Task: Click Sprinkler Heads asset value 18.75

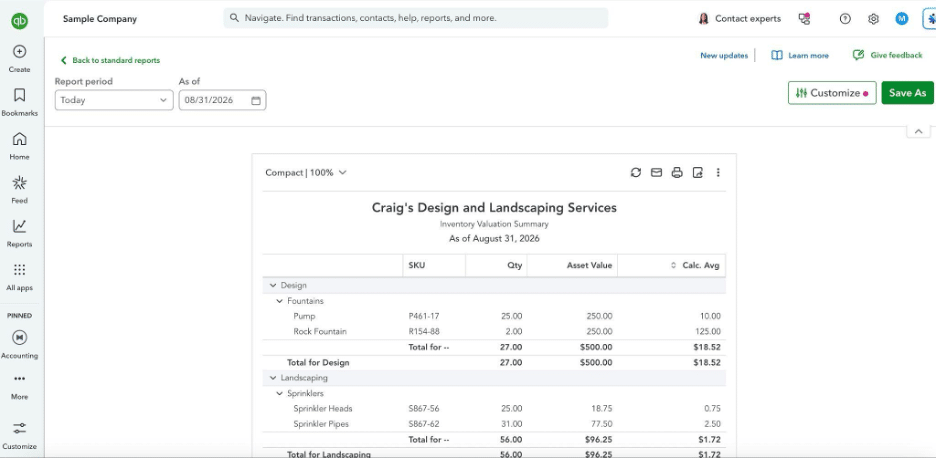Action: pyautogui.click(x=600, y=408)
